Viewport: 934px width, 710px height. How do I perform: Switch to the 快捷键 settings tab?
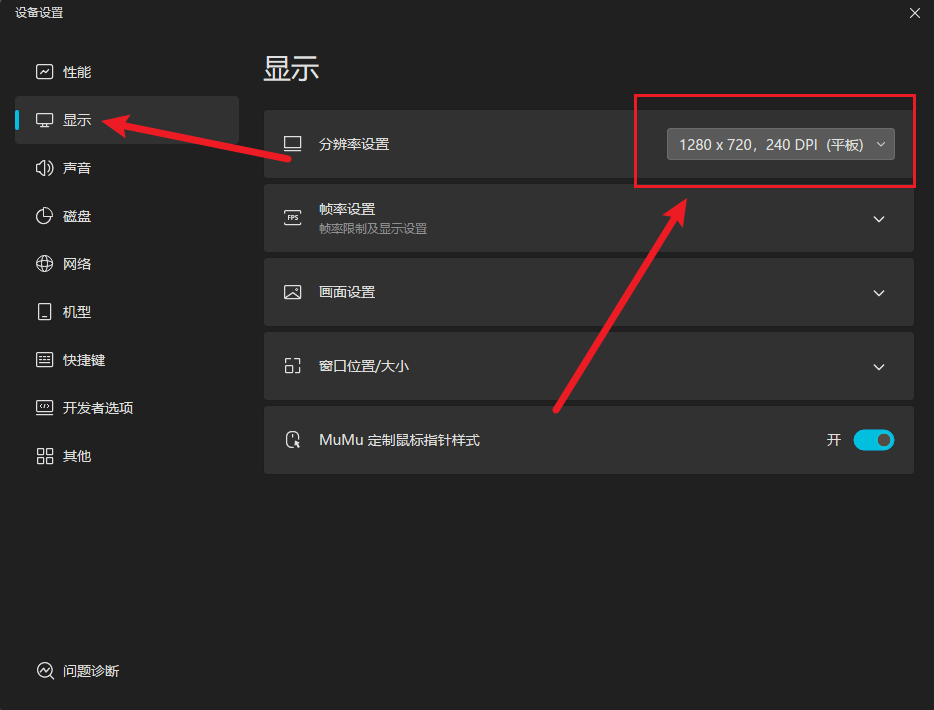pyautogui.click(x=127, y=360)
